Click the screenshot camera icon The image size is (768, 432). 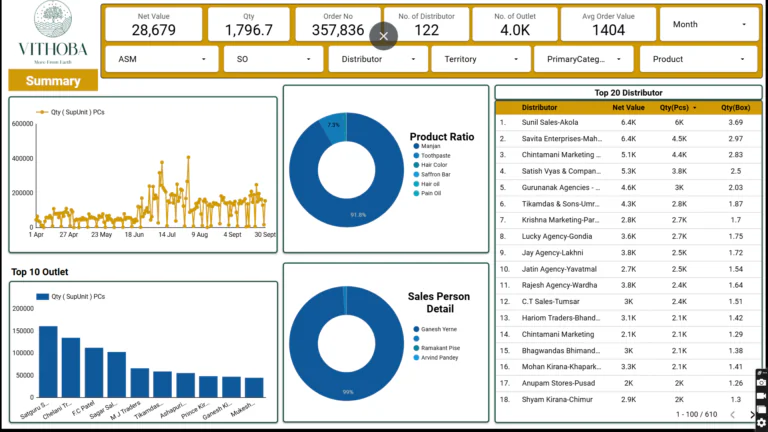[761, 383]
